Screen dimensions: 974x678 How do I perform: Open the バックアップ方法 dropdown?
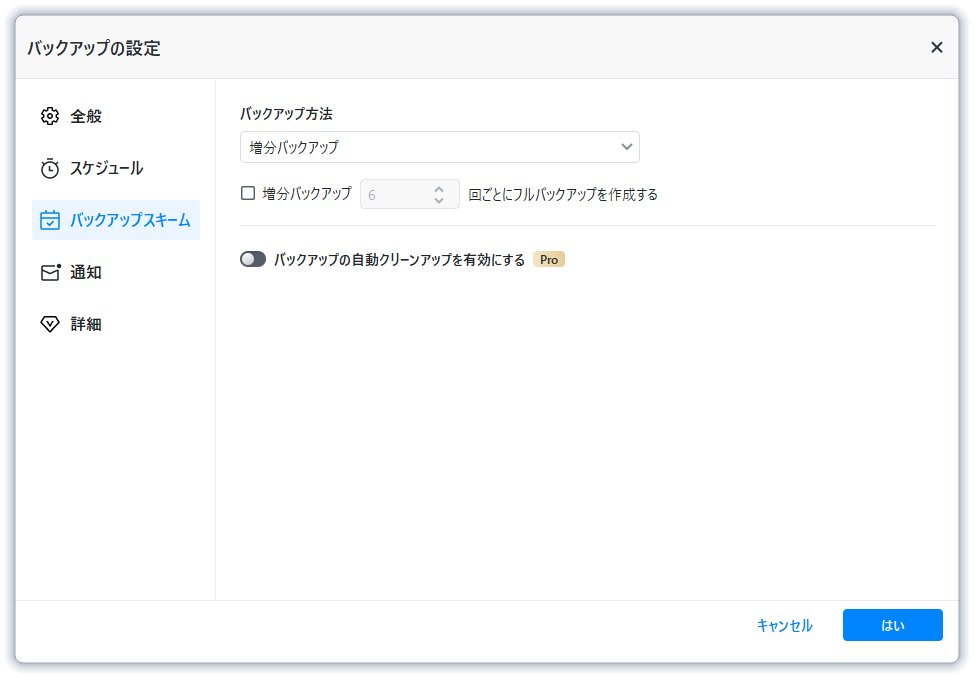coord(440,146)
